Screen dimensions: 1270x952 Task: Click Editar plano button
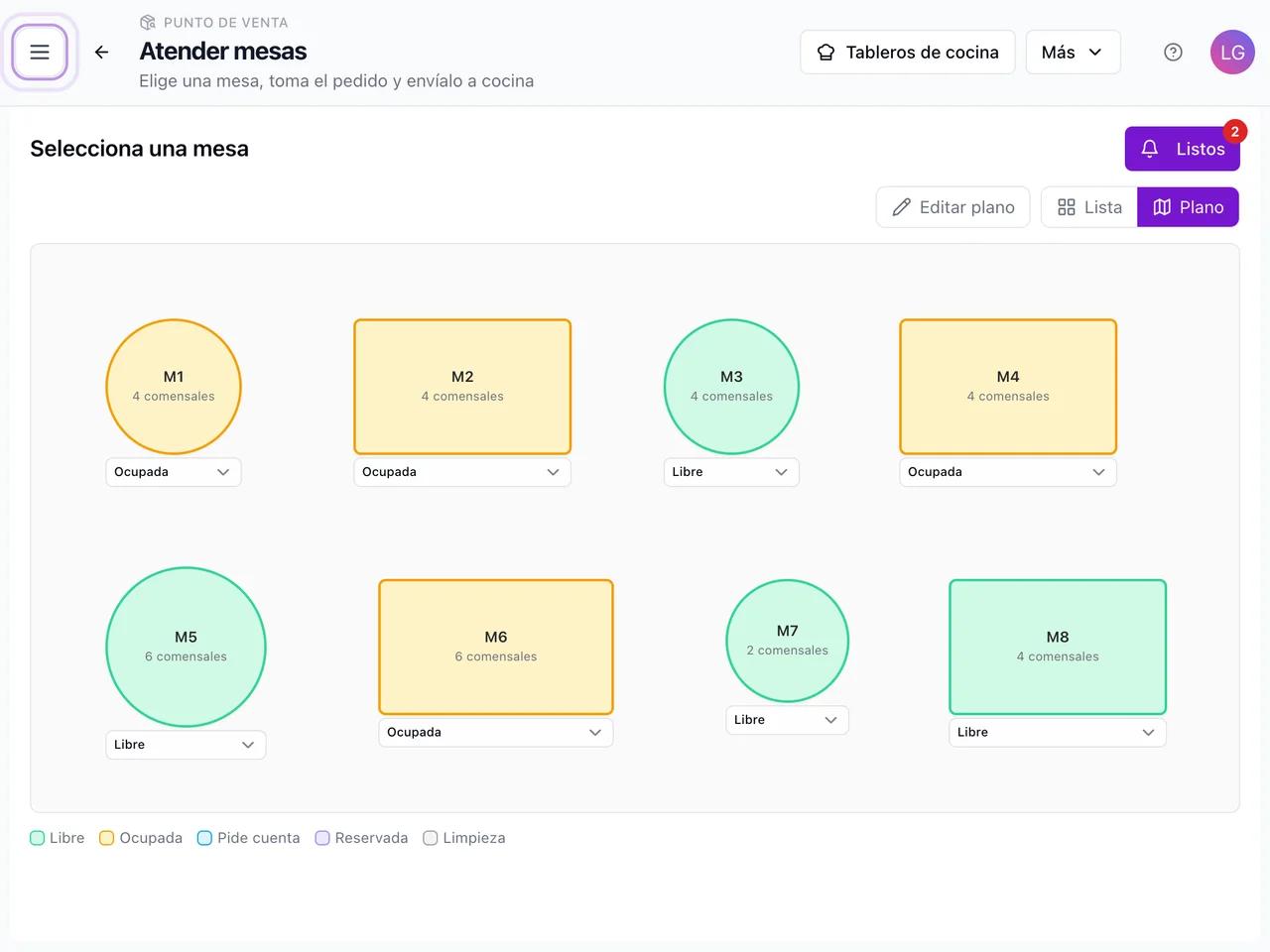(952, 207)
